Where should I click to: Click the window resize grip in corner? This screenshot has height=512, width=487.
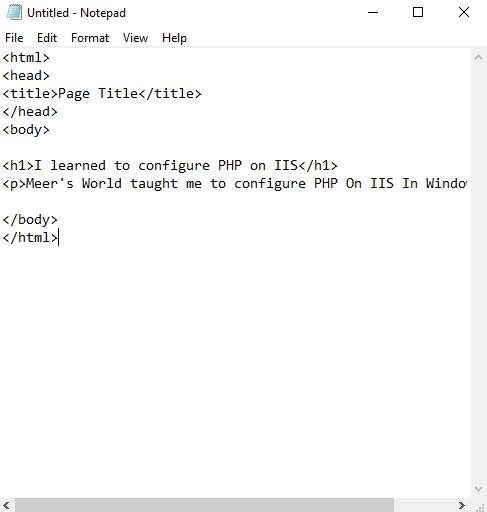tap(479, 505)
